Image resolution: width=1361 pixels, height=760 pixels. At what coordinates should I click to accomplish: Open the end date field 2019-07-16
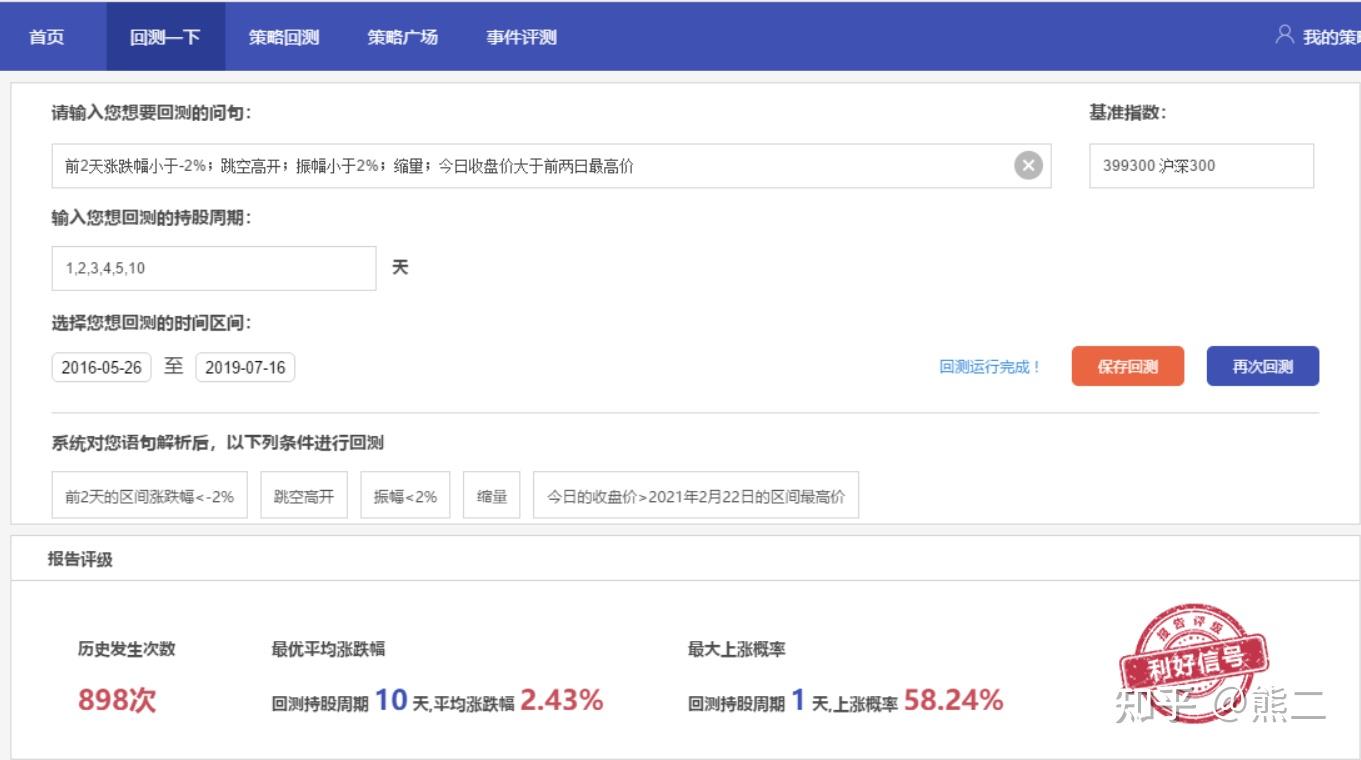point(245,367)
